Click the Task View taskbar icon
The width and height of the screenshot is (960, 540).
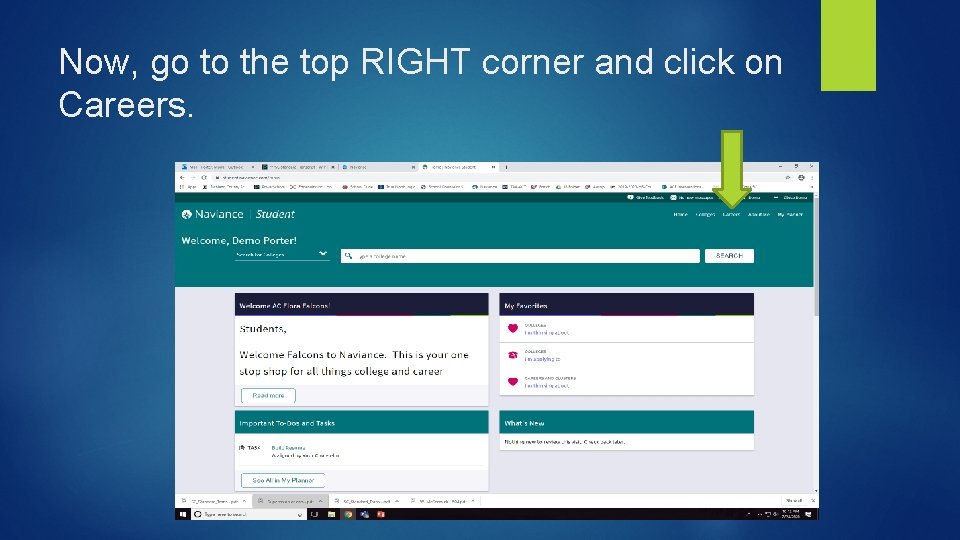pos(315,514)
